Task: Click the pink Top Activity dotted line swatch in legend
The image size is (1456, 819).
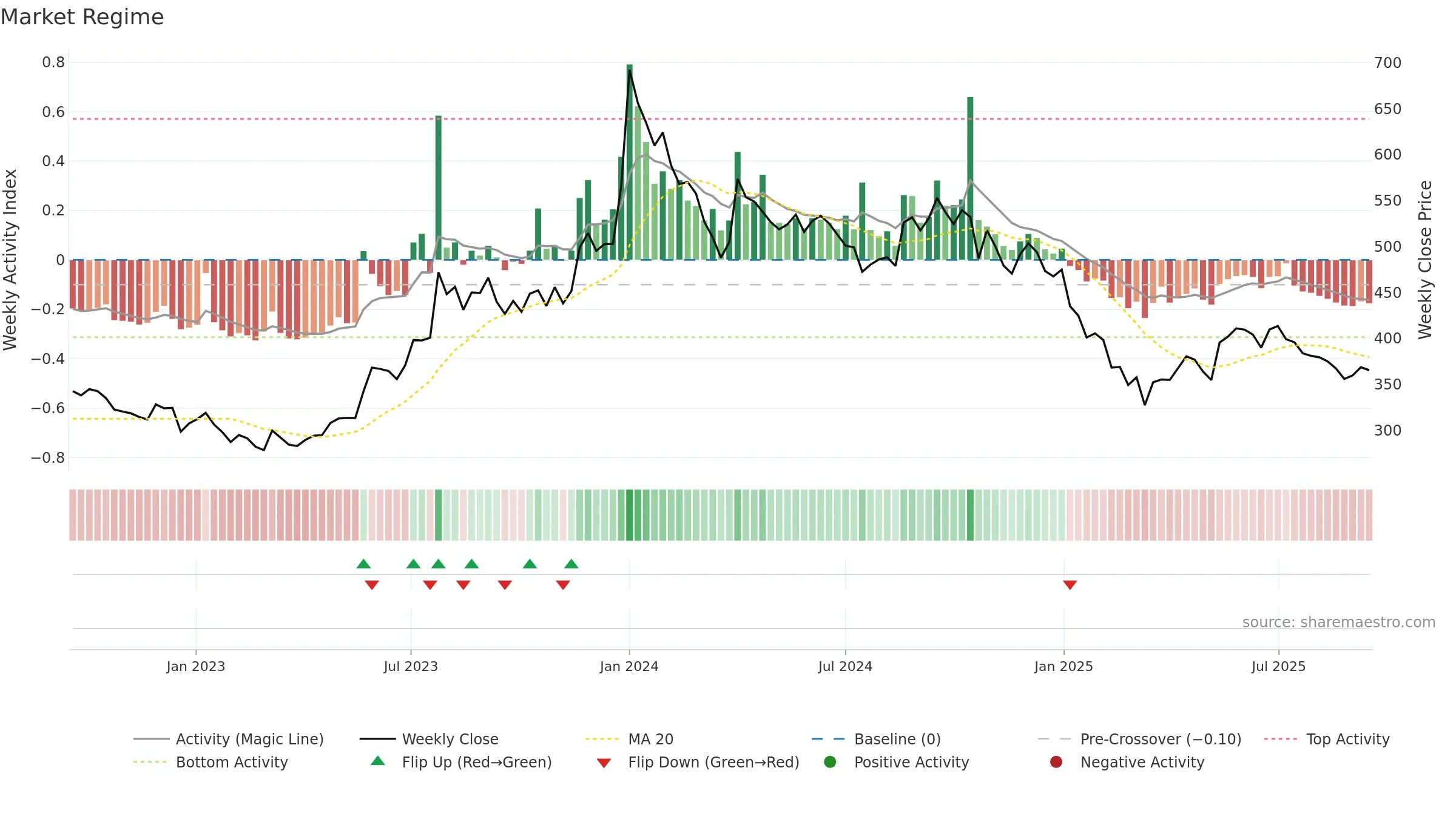Action: coord(1280,739)
